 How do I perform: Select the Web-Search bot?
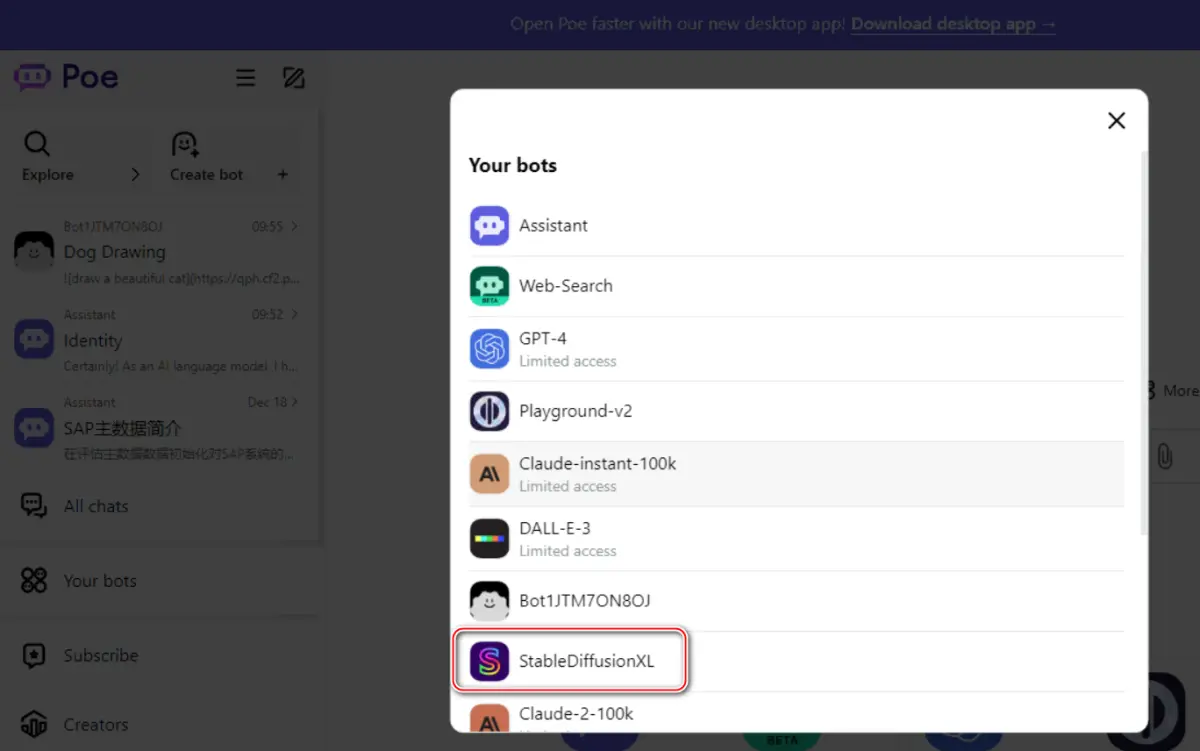pos(796,286)
